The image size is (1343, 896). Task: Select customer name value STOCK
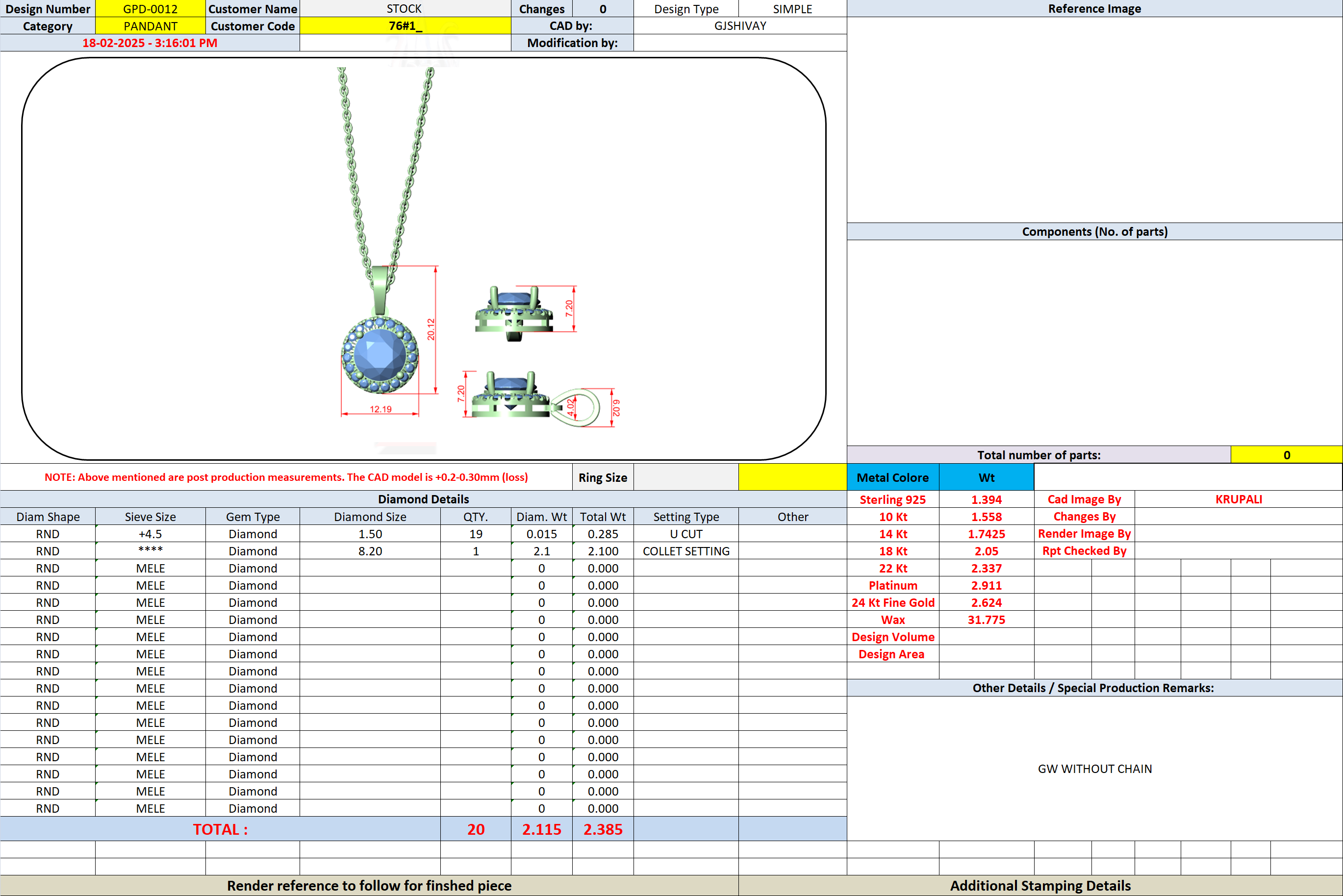(405, 8)
